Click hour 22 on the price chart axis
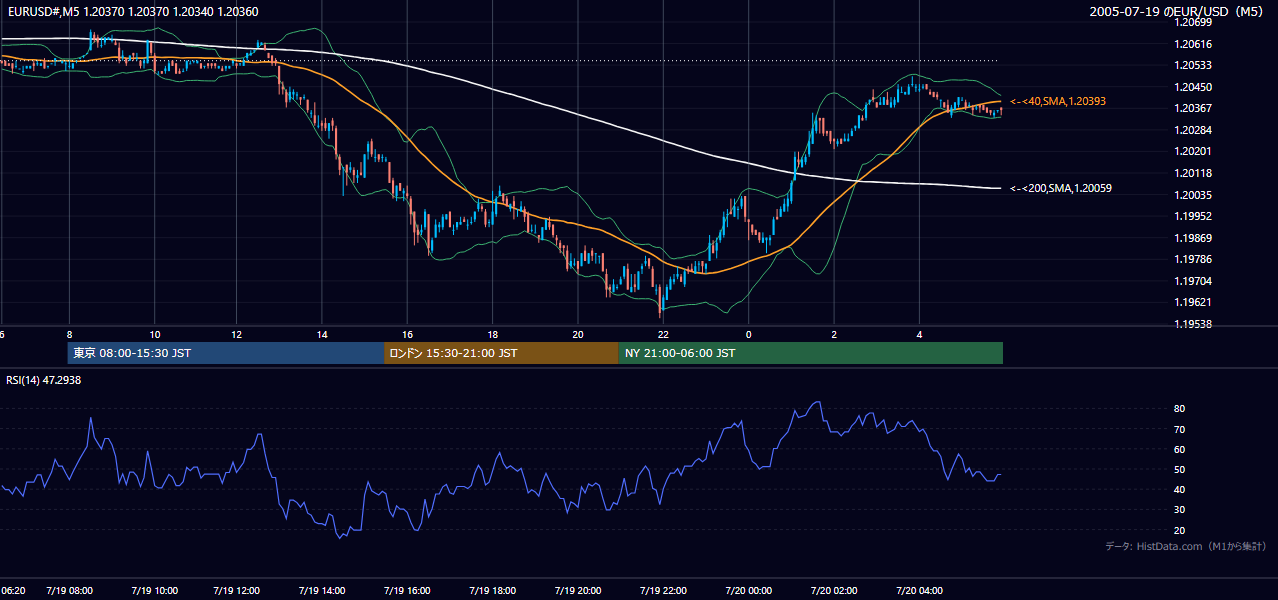 coord(663,334)
